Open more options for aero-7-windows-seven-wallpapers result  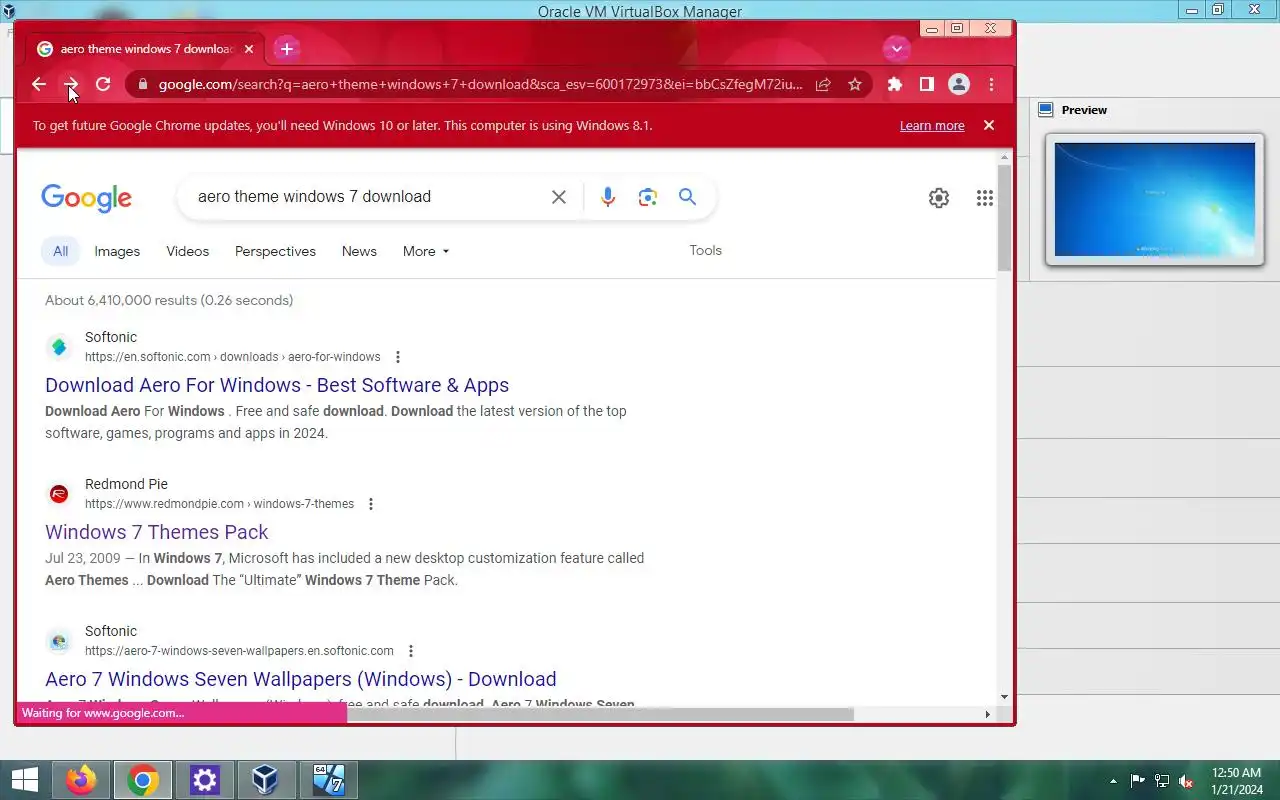coord(411,651)
